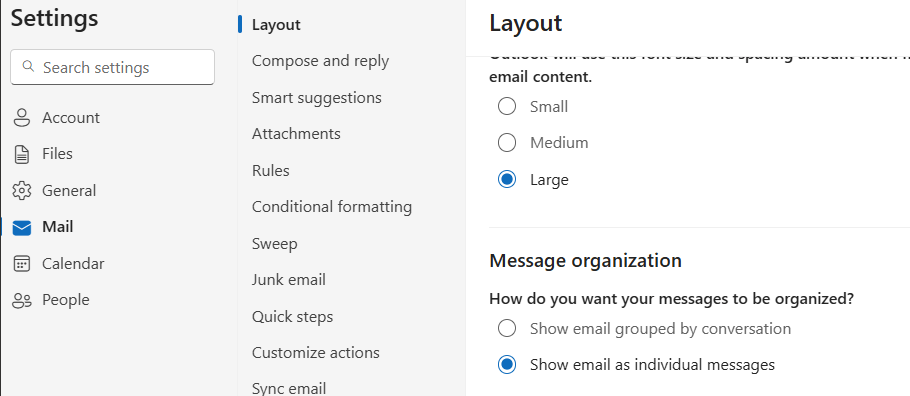Click the General gear icon
910x396 pixels.
tap(21, 190)
